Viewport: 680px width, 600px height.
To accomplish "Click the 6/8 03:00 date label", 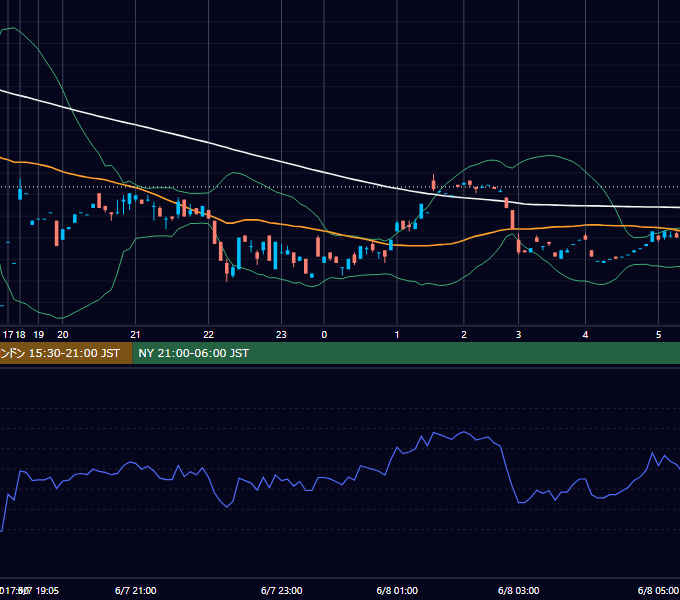I will coord(518,590).
